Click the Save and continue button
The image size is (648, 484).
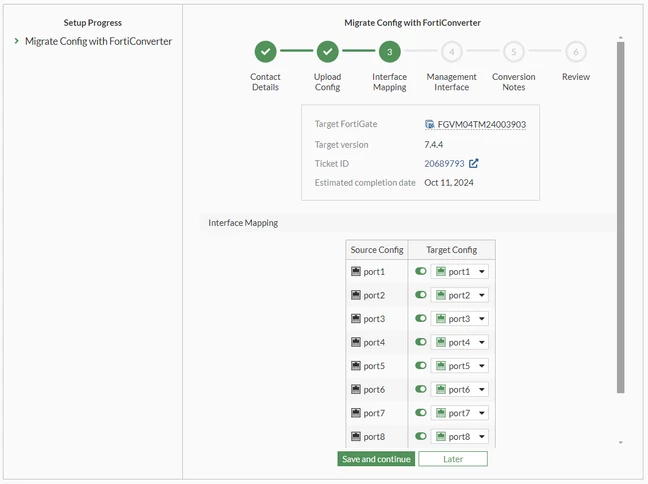[x=376, y=459]
